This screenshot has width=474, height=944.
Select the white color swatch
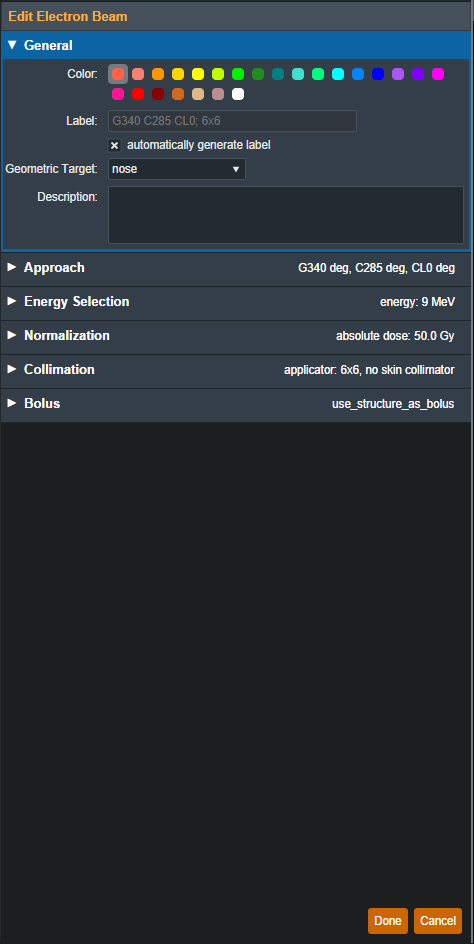coord(238,94)
